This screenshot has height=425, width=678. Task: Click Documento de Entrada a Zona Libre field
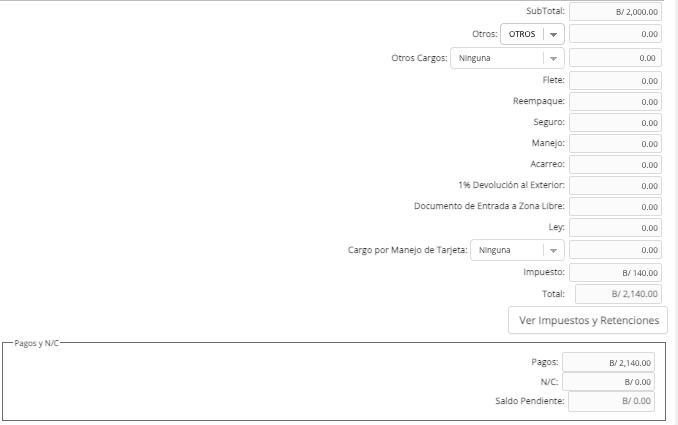coord(615,207)
